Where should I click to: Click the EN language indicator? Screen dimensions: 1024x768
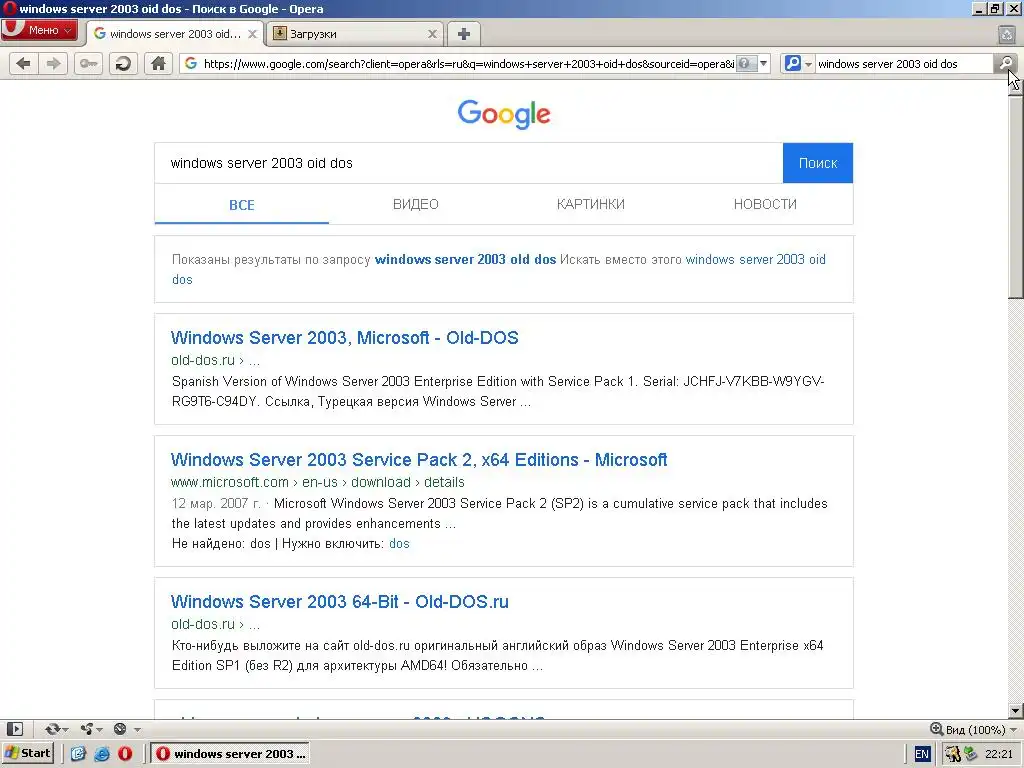click(921, 754)
